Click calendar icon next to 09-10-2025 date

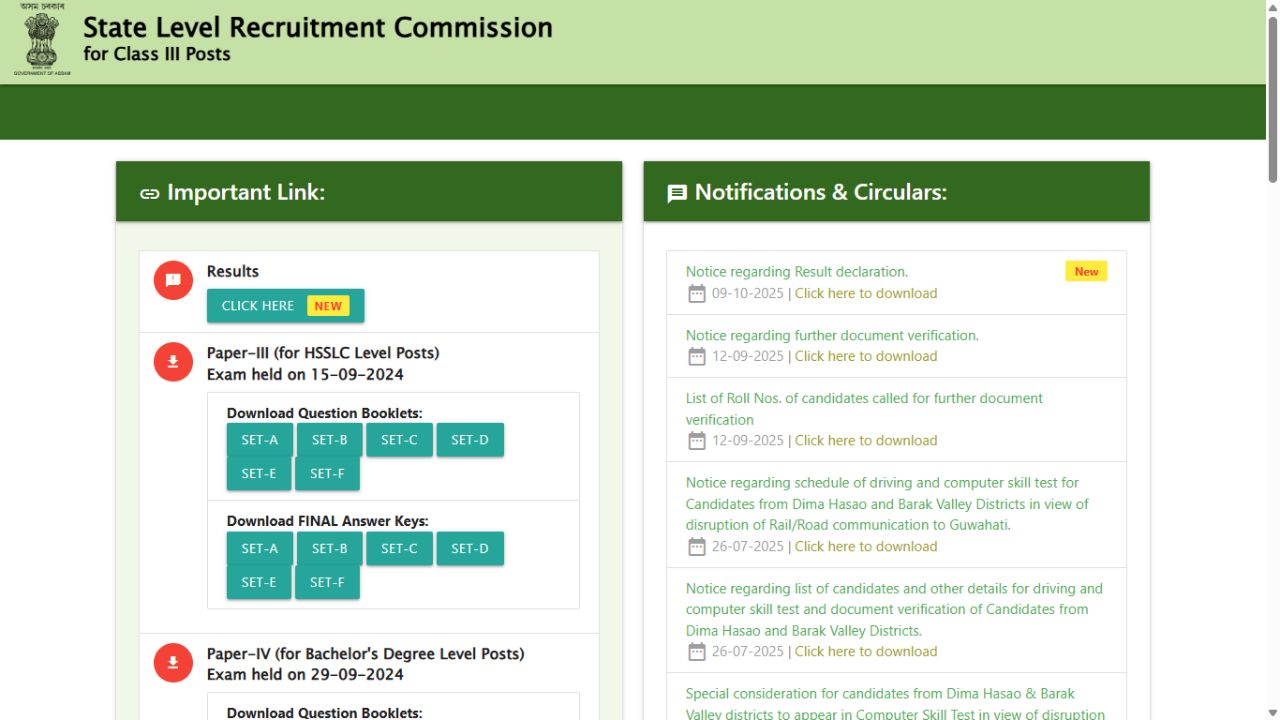pos(697,294)
